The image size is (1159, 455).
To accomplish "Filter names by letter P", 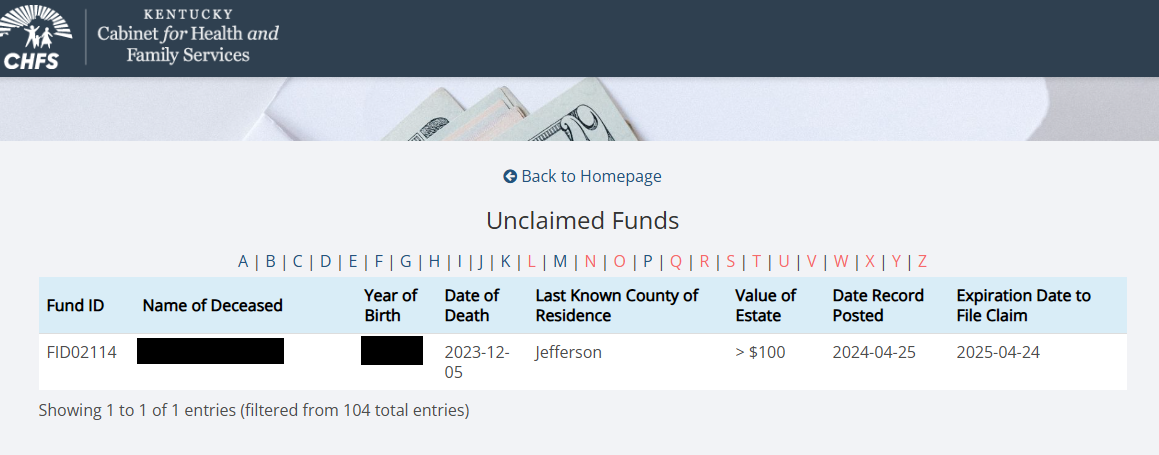I will (648, 261).
